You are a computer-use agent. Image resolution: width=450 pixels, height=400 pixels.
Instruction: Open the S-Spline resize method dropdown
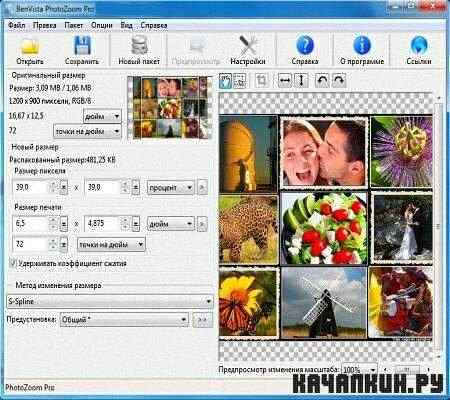[110, 301]
